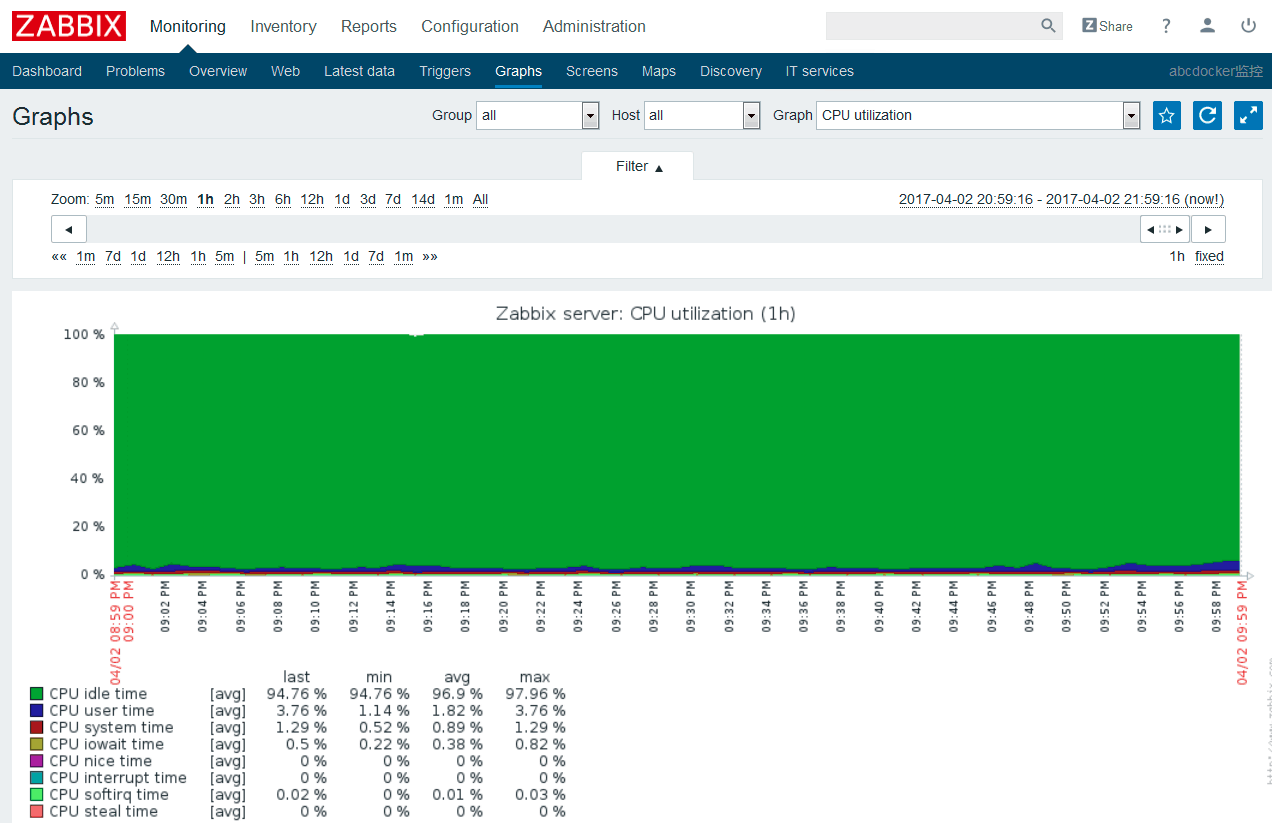Switch to the Latest data tab
This screenshot has width=1272, height=823.
[x=359, y=71]
